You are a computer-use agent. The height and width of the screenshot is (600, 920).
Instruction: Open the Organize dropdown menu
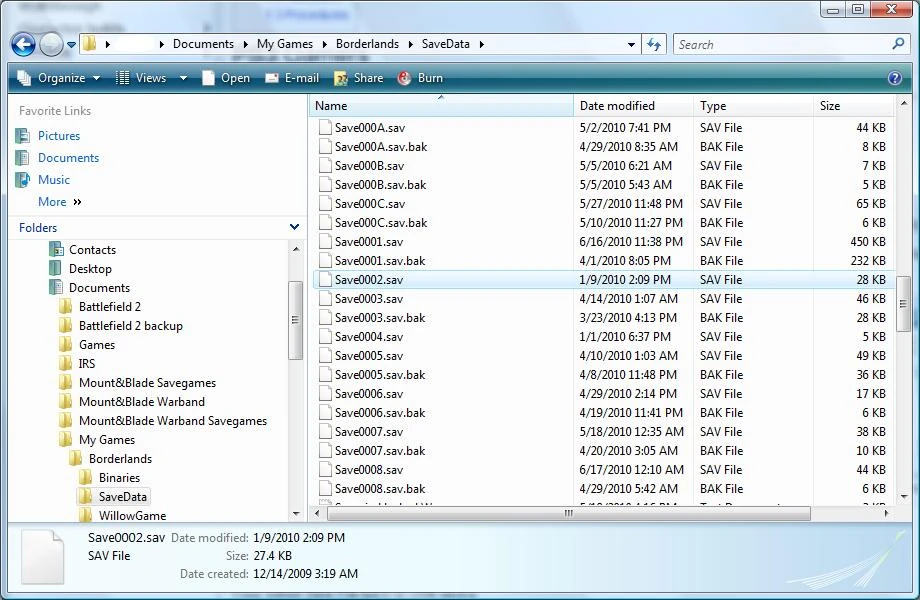pos(59,78)
